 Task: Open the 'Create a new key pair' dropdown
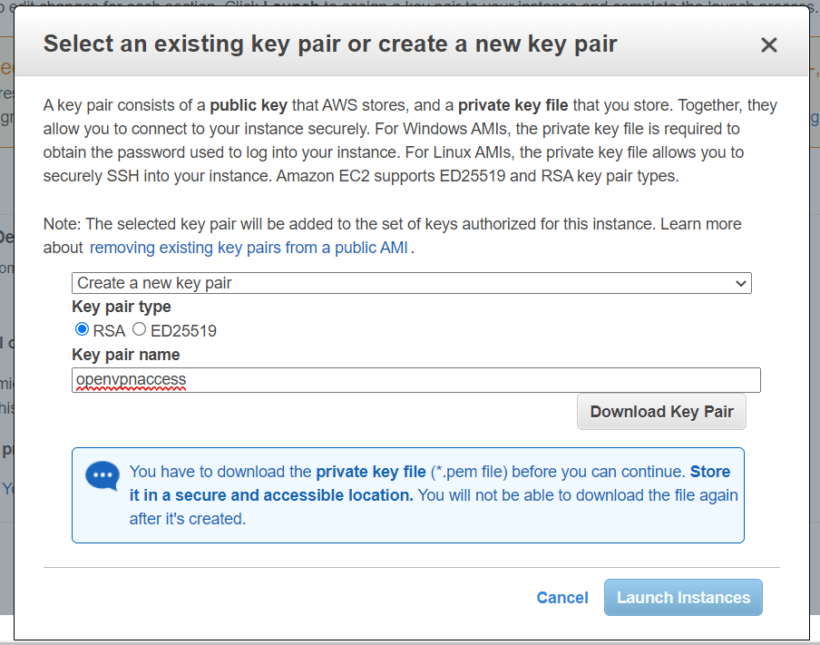click(x=410, y=283)
